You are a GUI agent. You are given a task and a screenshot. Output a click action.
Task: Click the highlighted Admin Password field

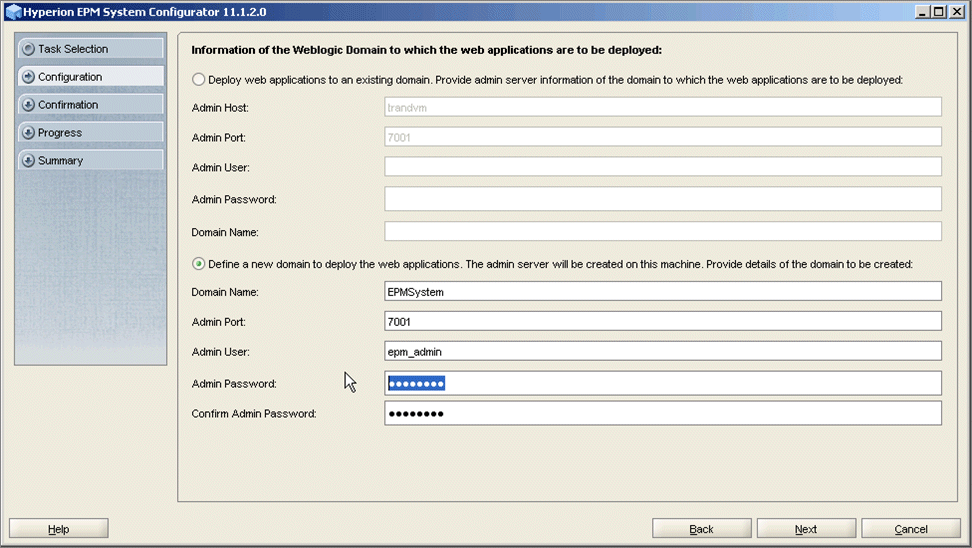[x=663, y=383]
